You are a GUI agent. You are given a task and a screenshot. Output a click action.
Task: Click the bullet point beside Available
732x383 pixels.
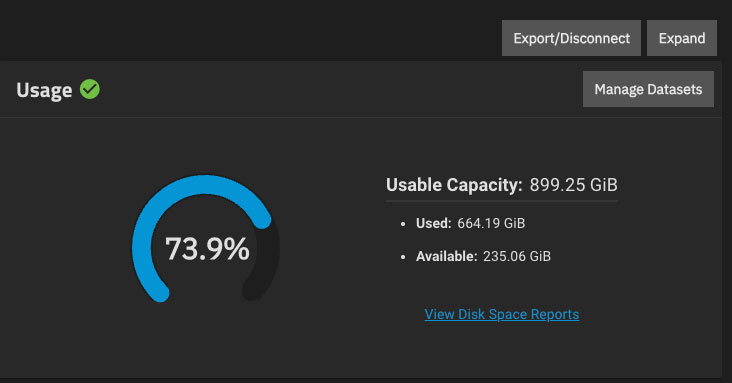[x=403, y=257]
